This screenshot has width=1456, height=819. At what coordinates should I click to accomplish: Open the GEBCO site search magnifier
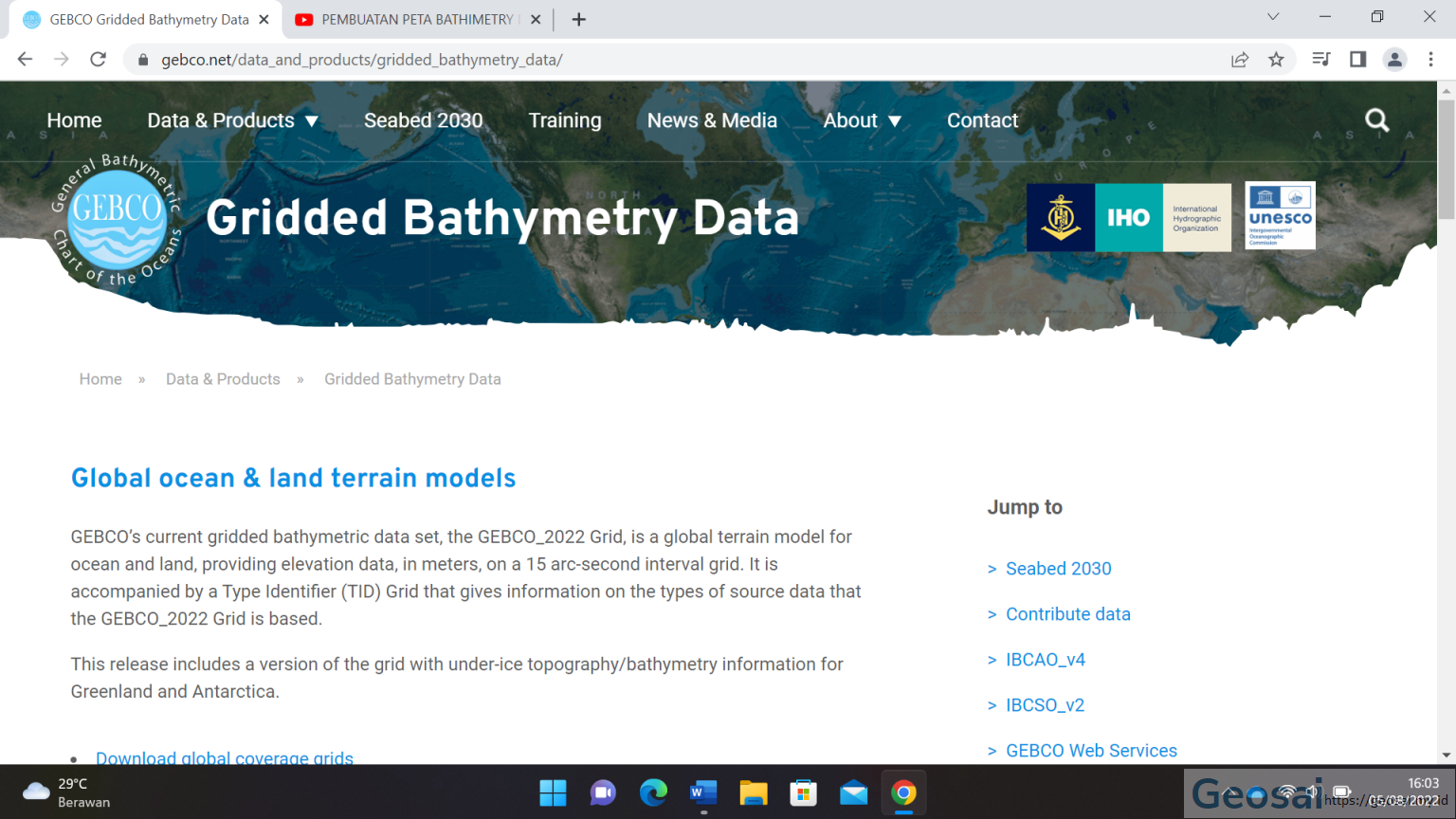click(1376, 120)
